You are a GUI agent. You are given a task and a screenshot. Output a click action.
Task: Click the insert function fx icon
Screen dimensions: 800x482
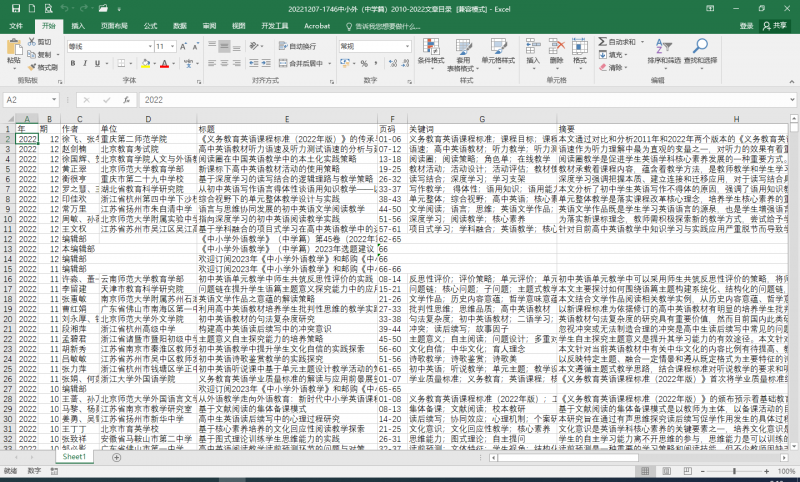point(127,100)
